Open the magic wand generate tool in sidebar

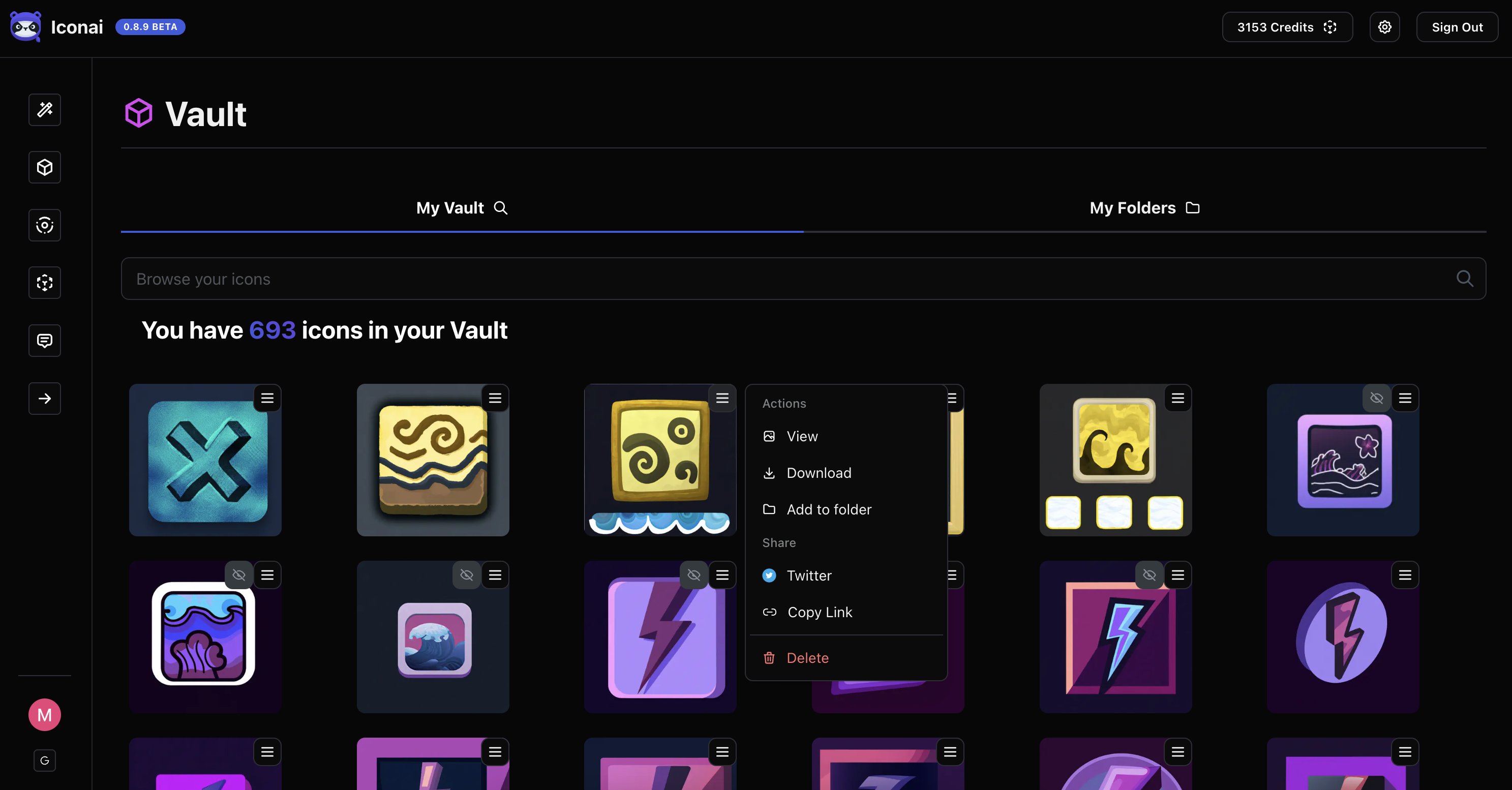click(x=45, y=110)
